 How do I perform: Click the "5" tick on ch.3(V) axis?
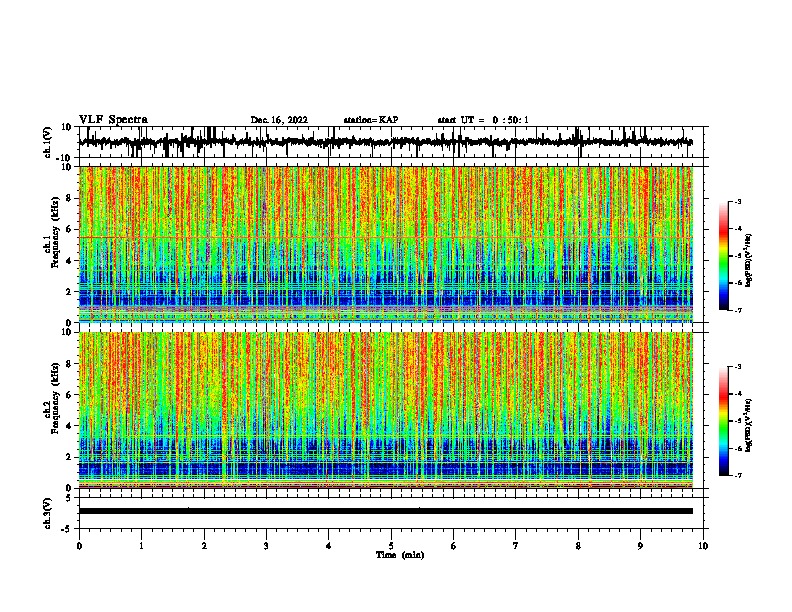coord(70,498)
